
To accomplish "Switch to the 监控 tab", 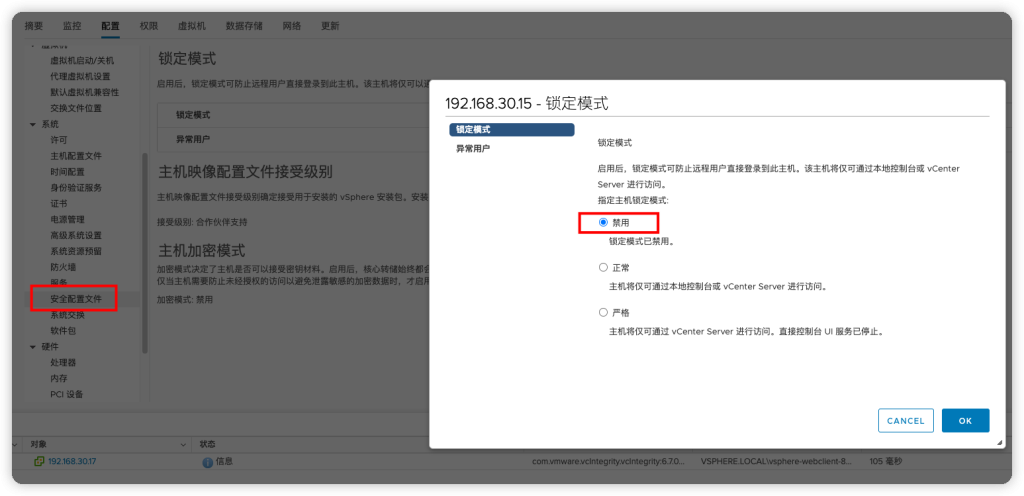I will coord(72,27).
